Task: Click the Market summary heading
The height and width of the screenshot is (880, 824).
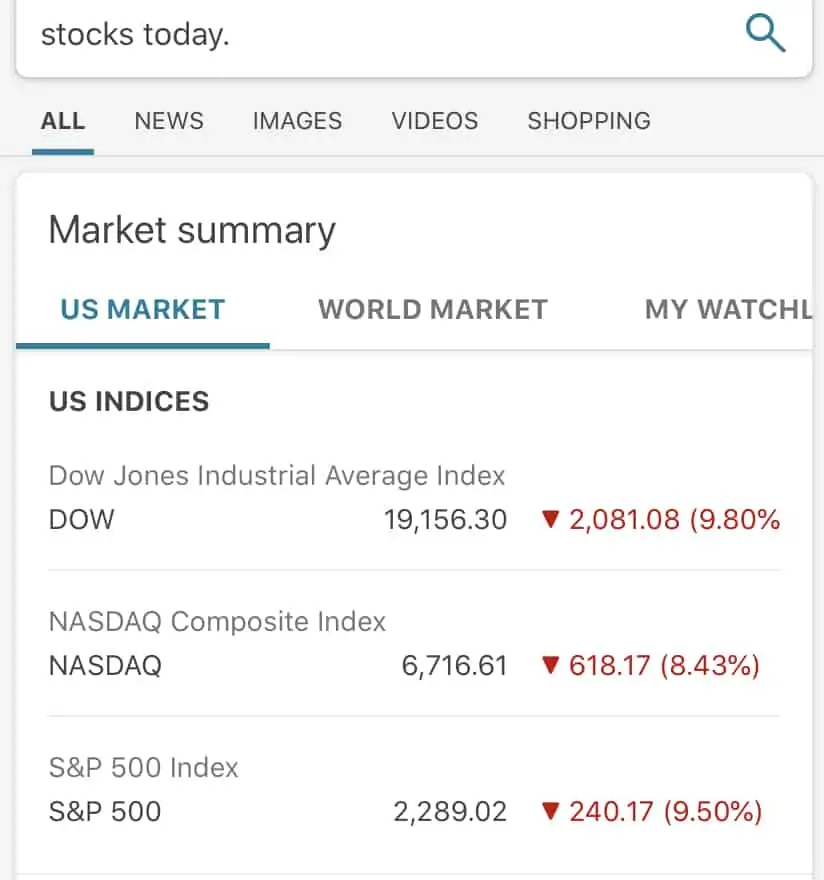Action: [192, 230]
